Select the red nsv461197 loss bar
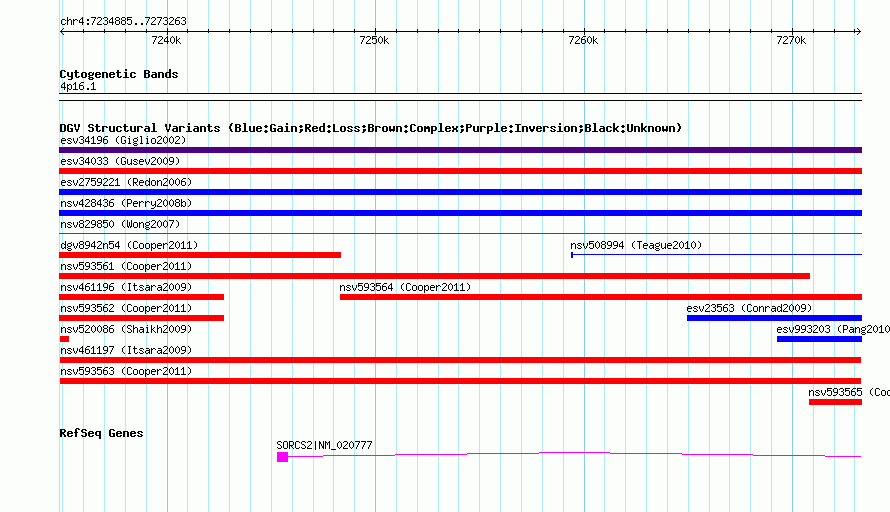This screenshot has height=512, width=890. [x=460, y=360]
